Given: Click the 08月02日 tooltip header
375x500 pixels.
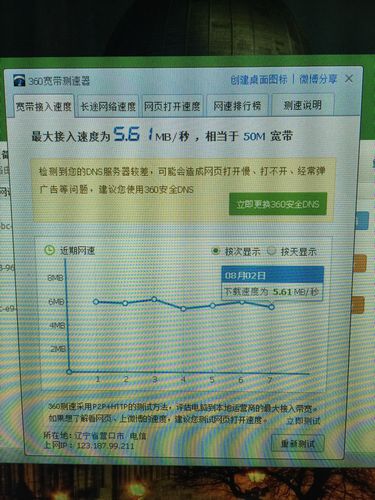Looking at the screenshot, I should [x=273, y=275].
